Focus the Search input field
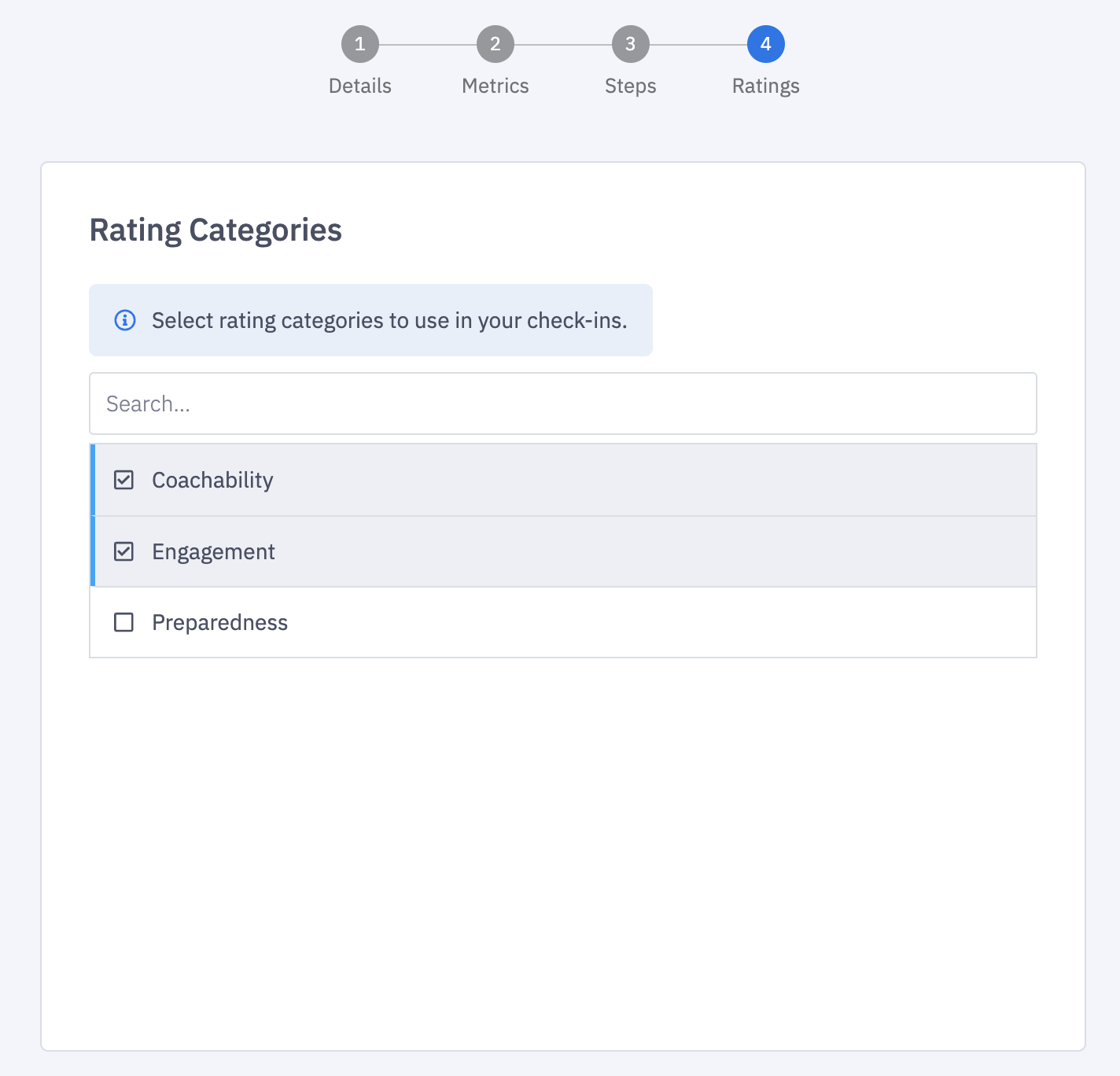This screenshot has width=1120, height=1076. 563,403
